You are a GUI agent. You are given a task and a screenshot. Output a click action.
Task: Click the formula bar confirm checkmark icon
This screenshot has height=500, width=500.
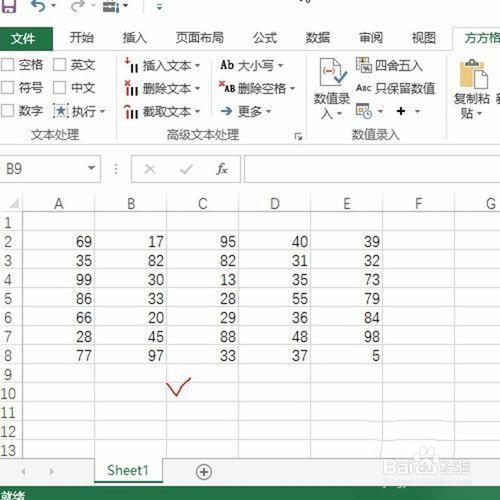(x=186, y=169)
